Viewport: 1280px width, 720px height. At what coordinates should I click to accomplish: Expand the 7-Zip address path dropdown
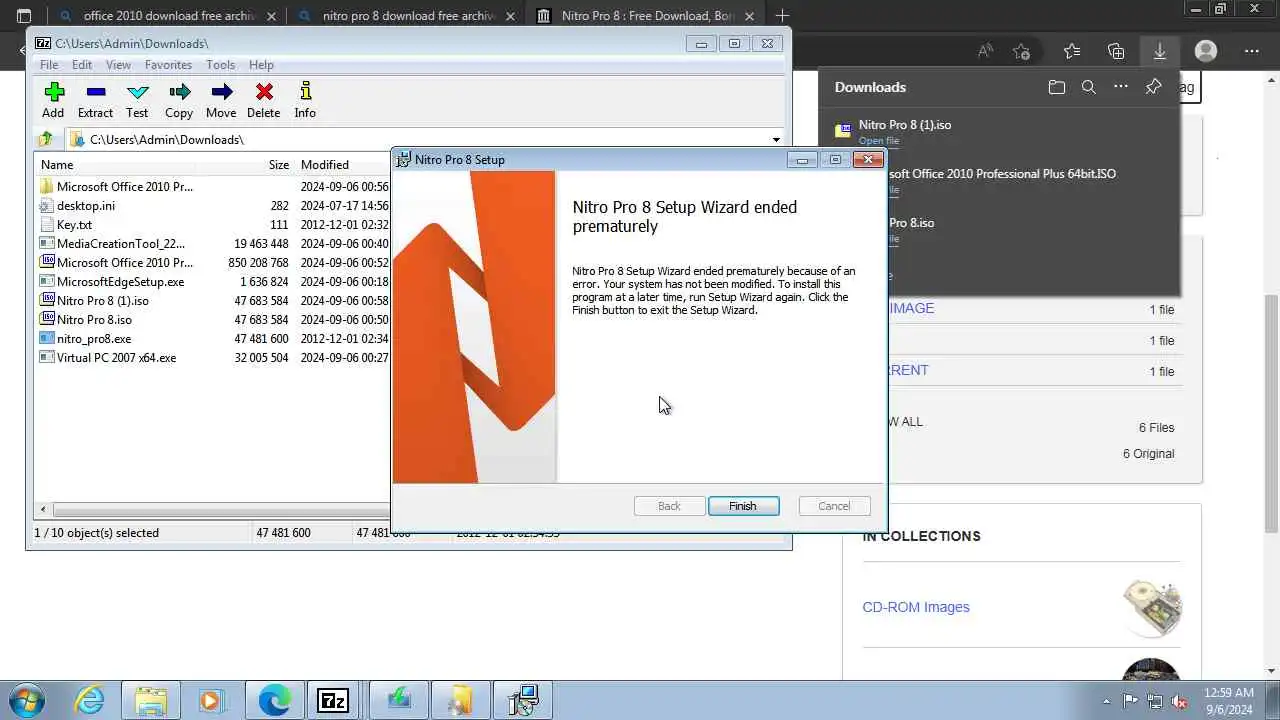point(776,140)
